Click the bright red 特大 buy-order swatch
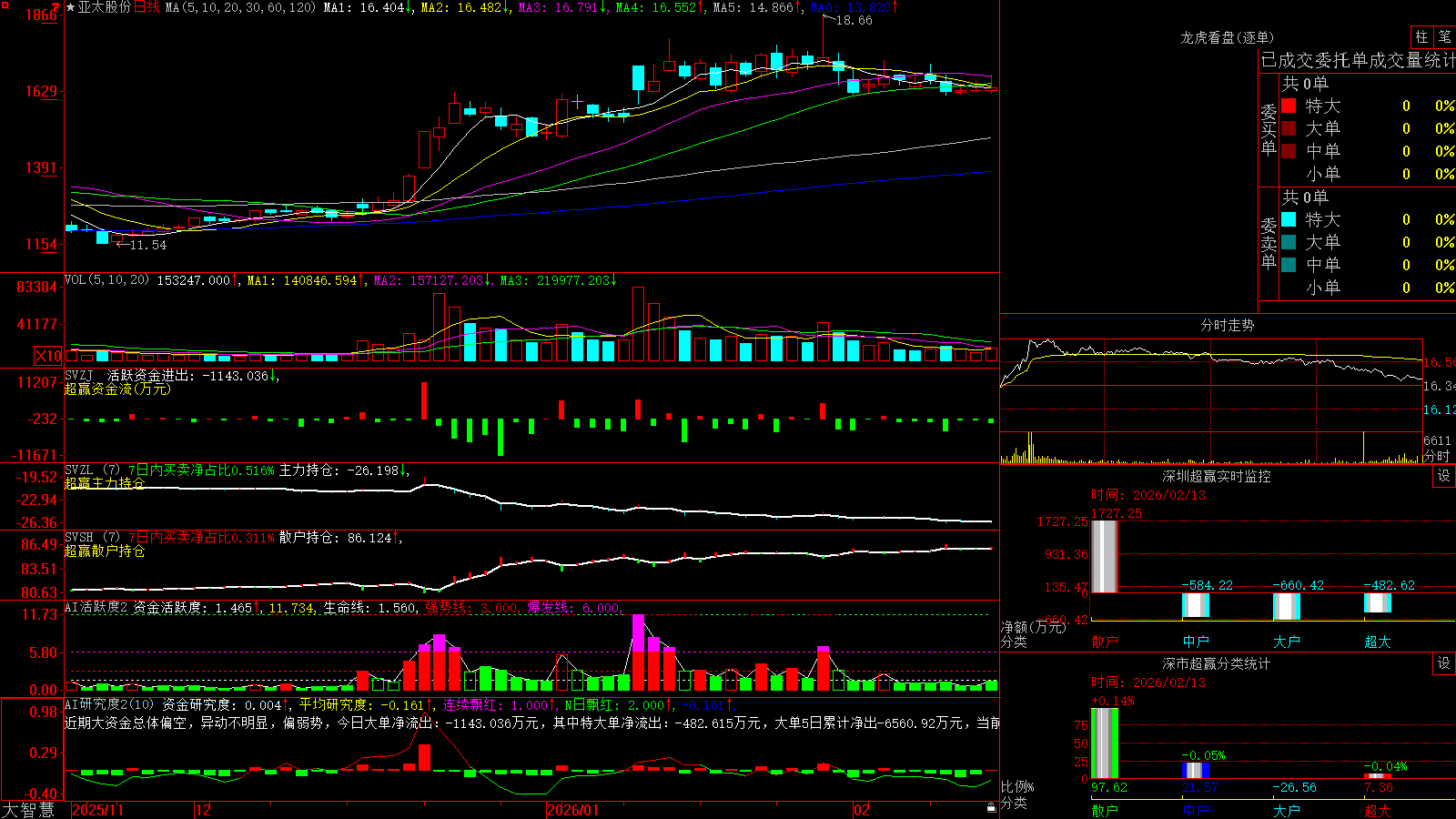The height and width of the screenshot is (819, 1456). [x=1289, y=106]
